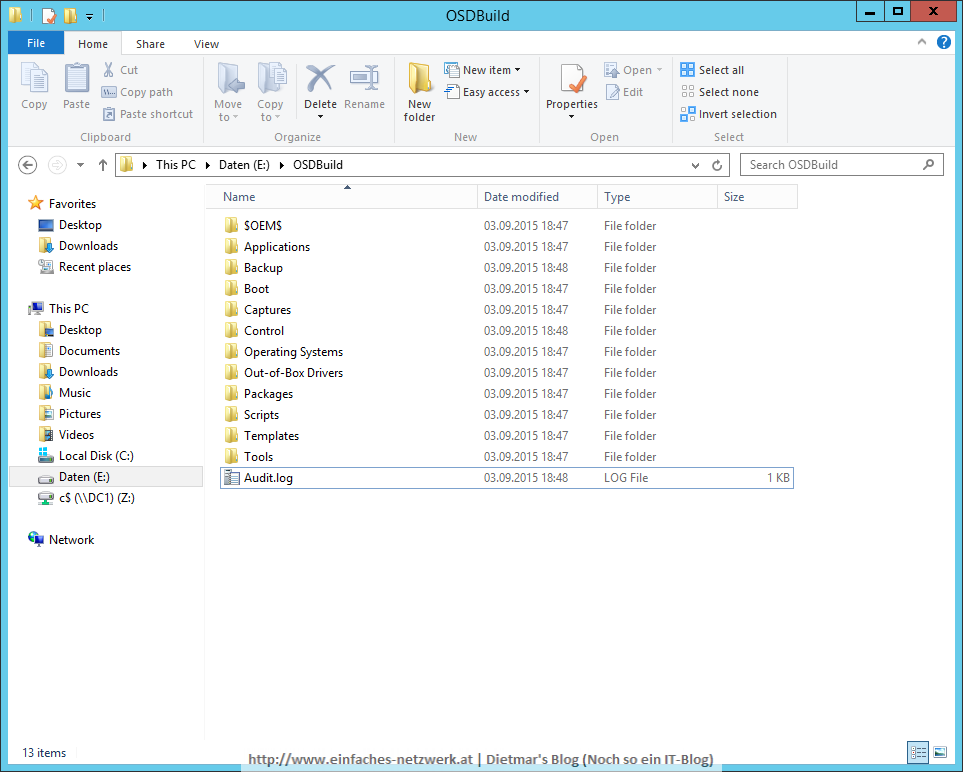This screenshot has width=963, height=772.
Task: Click the Edit command in ribbon
Action: click(x=624, y=92)
